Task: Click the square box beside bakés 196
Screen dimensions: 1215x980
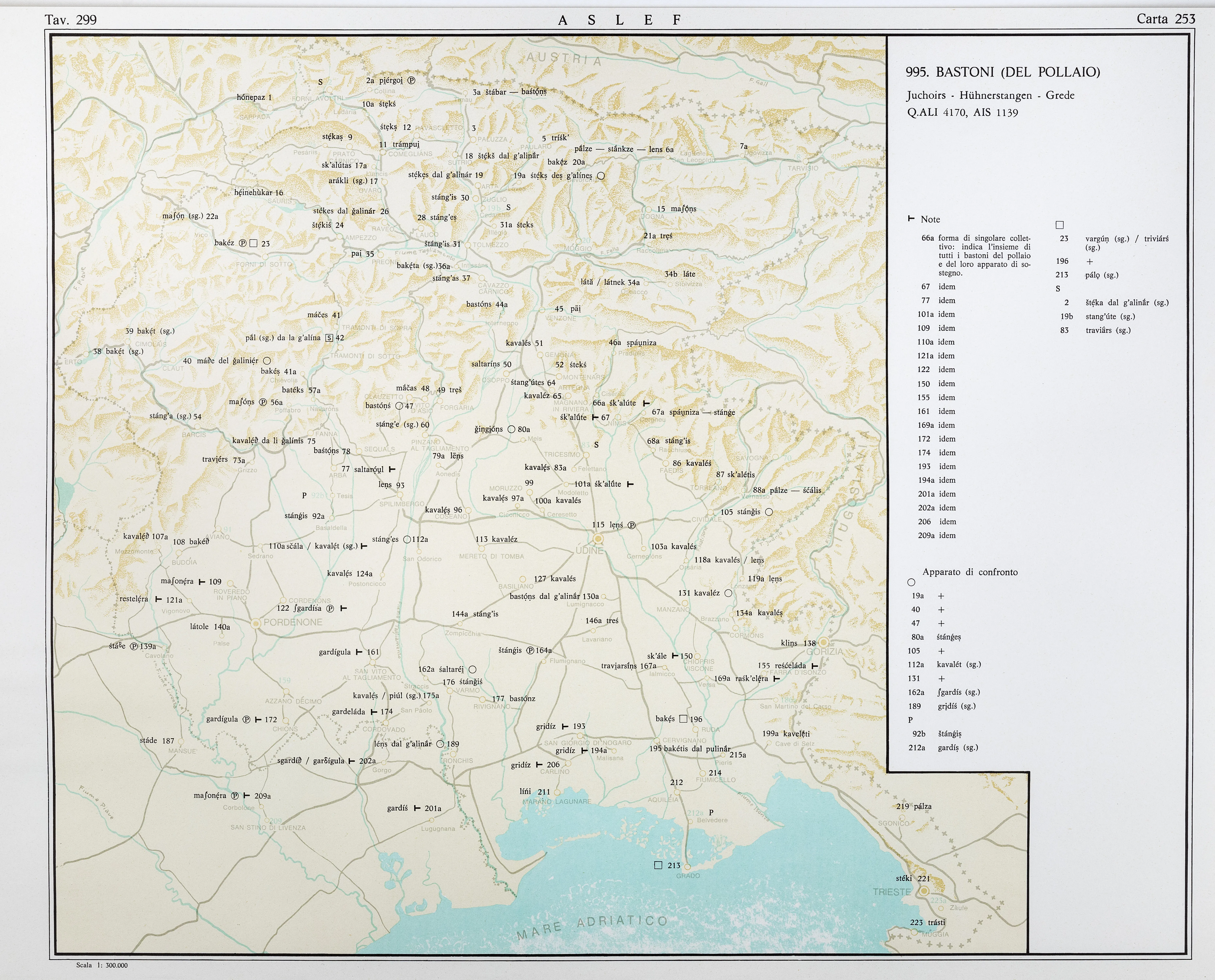Action: coord(683,719)
